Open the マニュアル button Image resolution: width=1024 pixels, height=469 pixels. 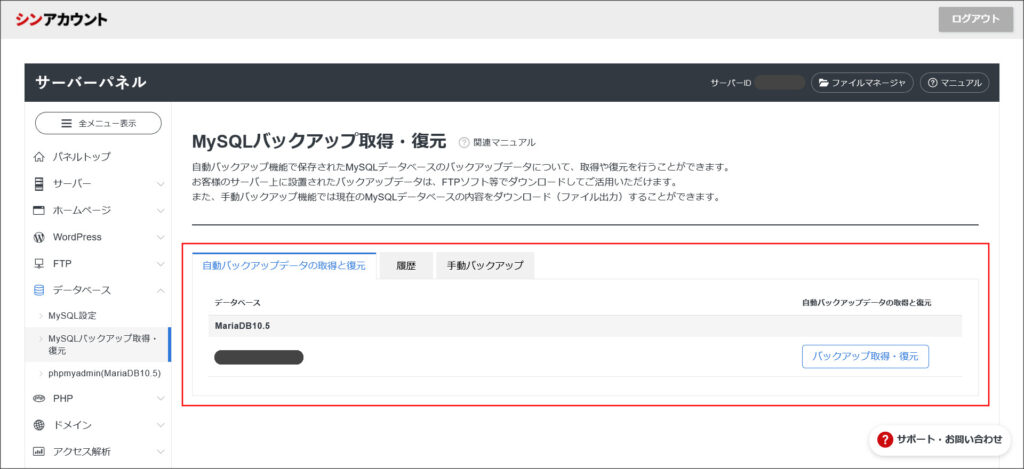[x=955, y=83]
